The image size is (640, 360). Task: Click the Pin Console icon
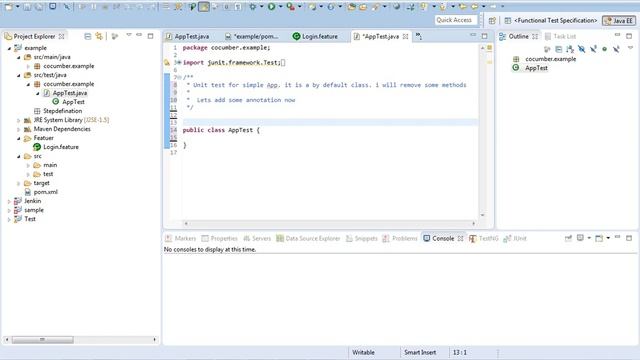[x=568, y=238]
